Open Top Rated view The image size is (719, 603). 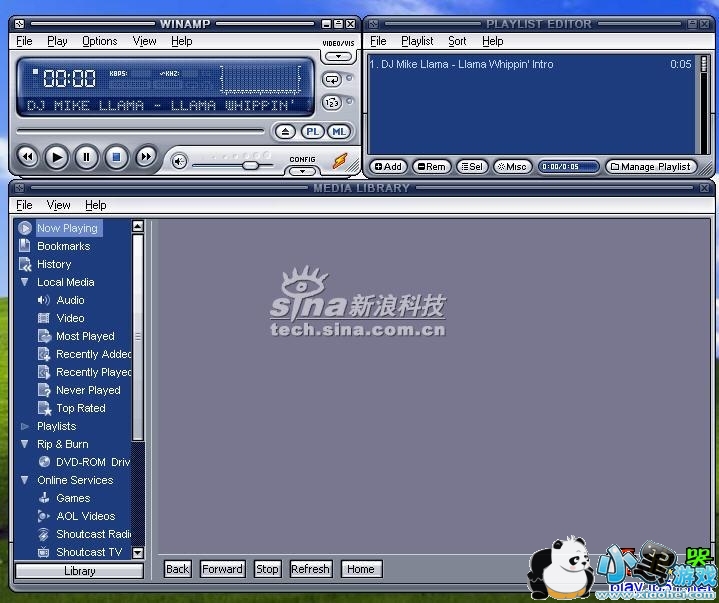point(81,408)
